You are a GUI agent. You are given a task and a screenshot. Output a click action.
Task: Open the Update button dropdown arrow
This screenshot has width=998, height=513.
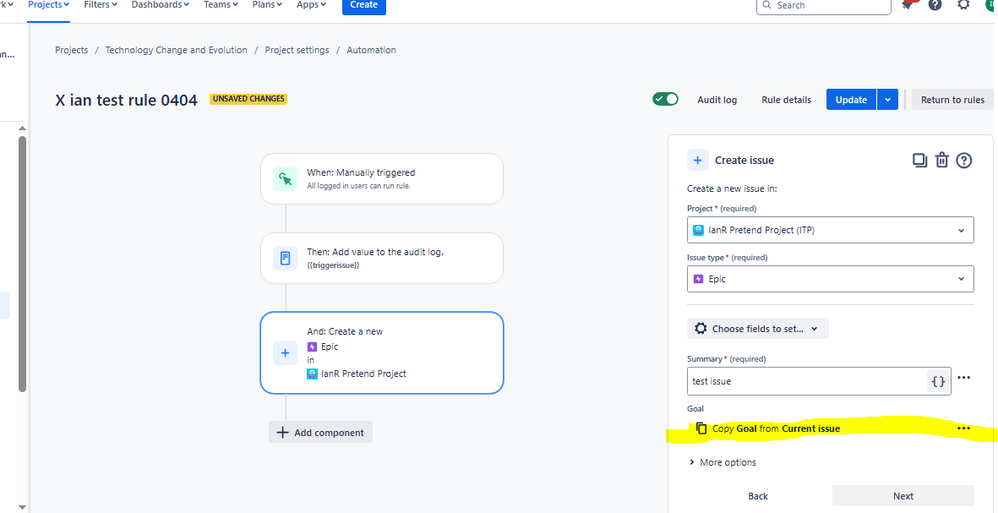[887, 99]
